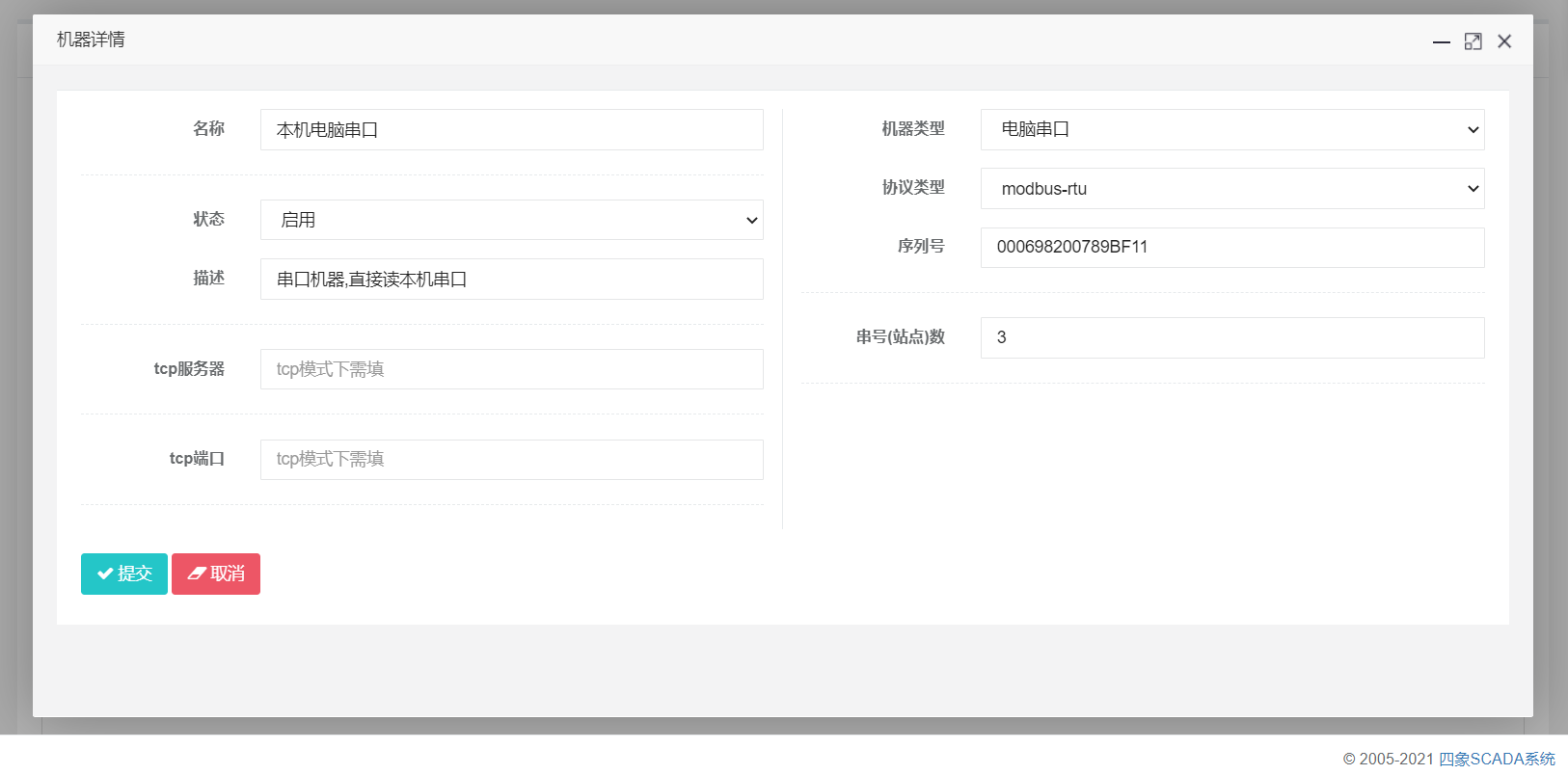Click the 串号(站点)数 field showing 3
The image size is (1568, 775).
click(x=1231, y=337)
